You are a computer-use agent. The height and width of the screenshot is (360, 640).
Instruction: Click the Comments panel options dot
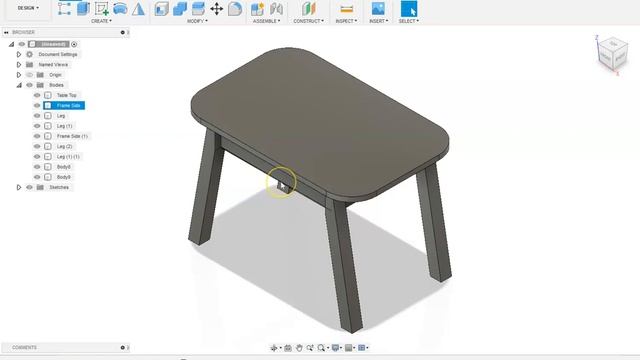[x=122, y=348]
